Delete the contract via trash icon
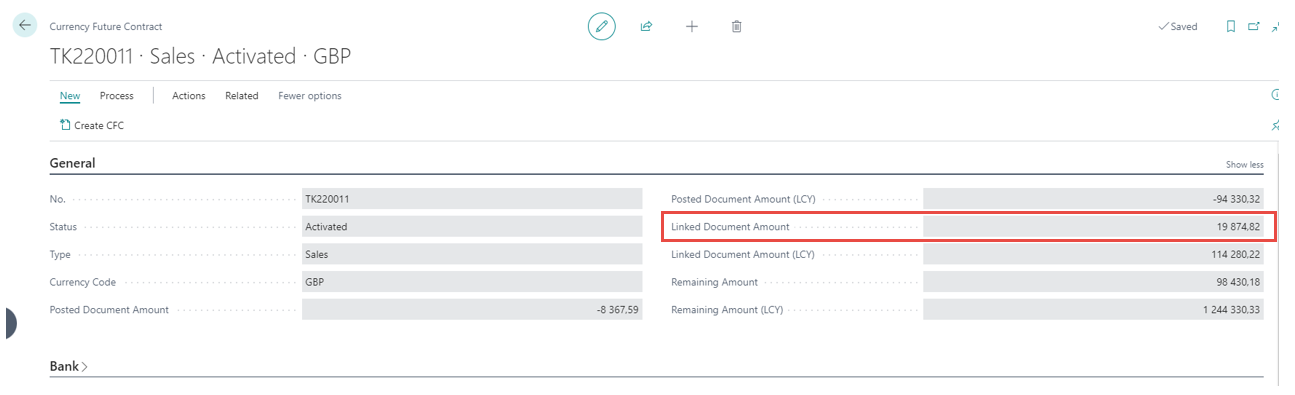 (x=736, y=27)
